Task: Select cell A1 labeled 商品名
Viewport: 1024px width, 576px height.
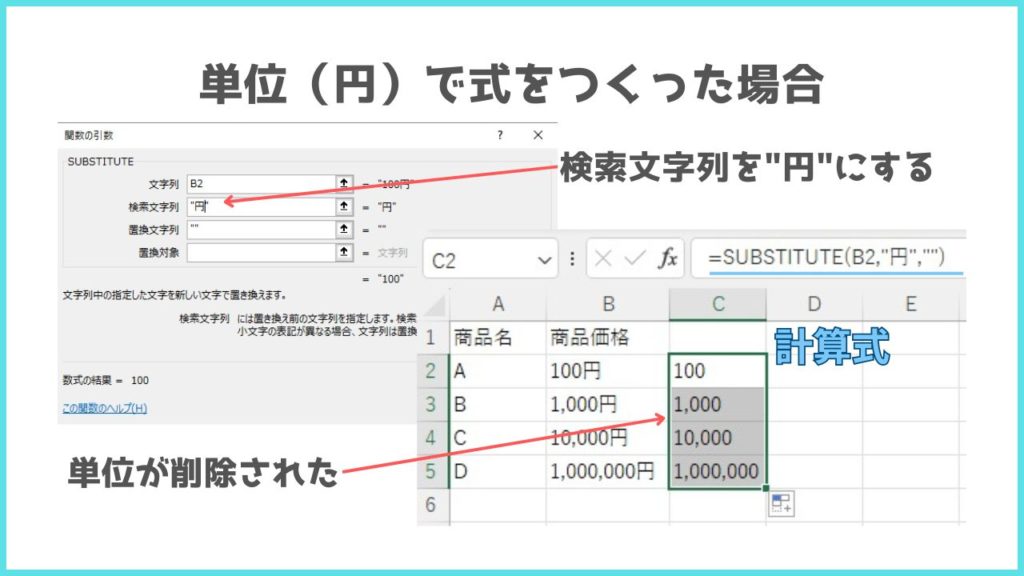Action: click(497, 337)
